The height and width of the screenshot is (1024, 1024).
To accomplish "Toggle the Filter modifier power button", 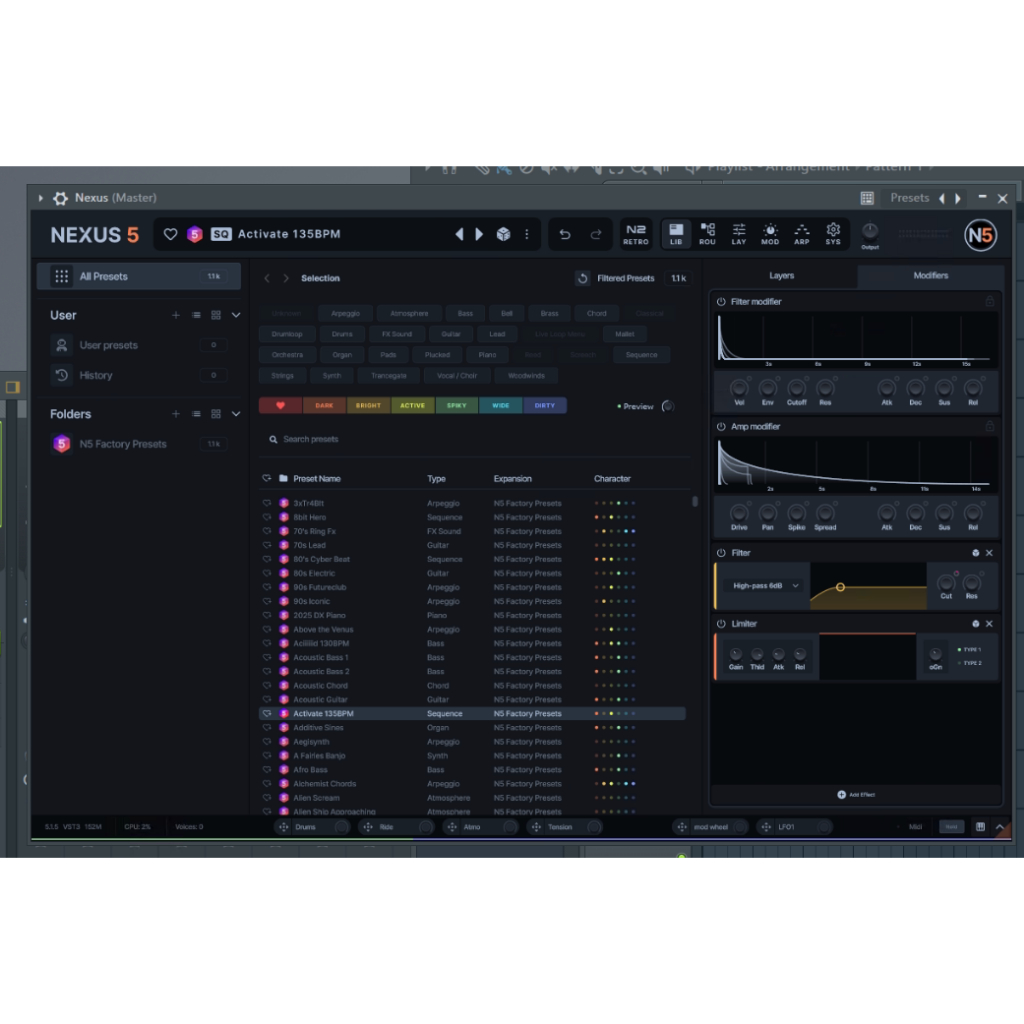I will (x=721, y=301).
